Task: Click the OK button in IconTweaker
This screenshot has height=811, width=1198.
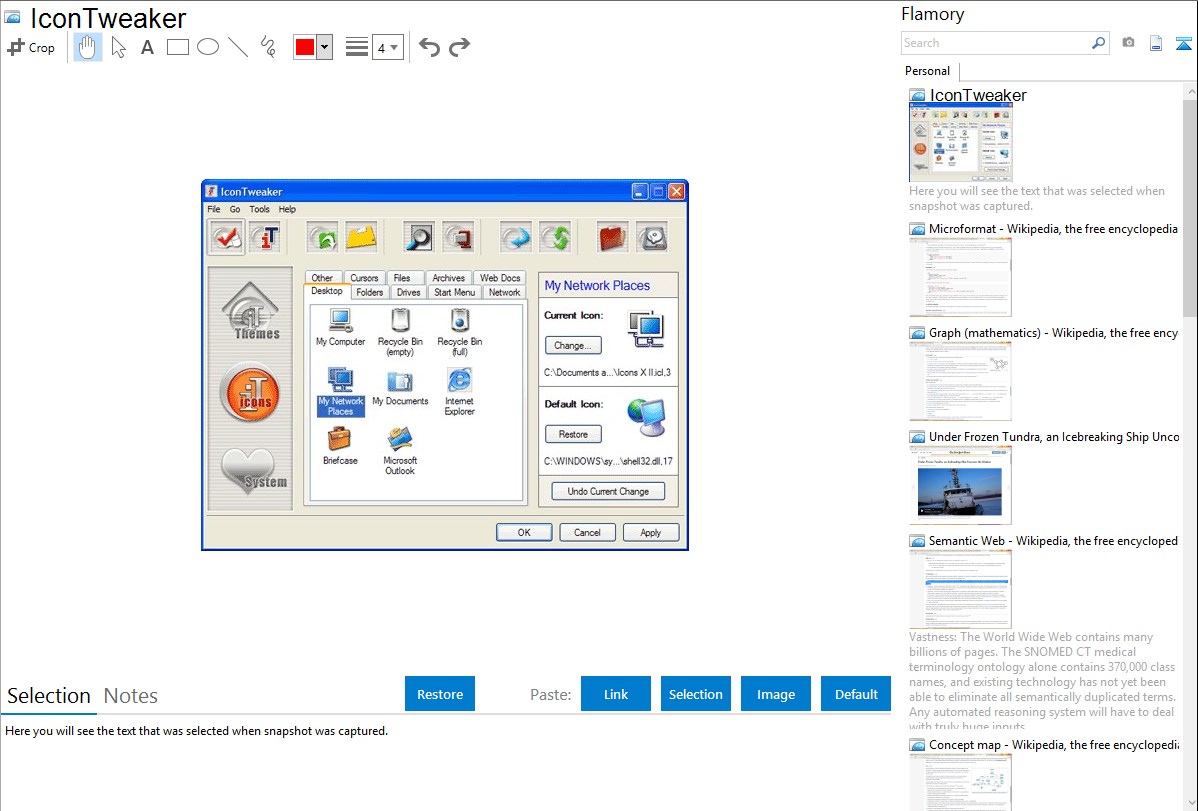Action: pos(524,532)
